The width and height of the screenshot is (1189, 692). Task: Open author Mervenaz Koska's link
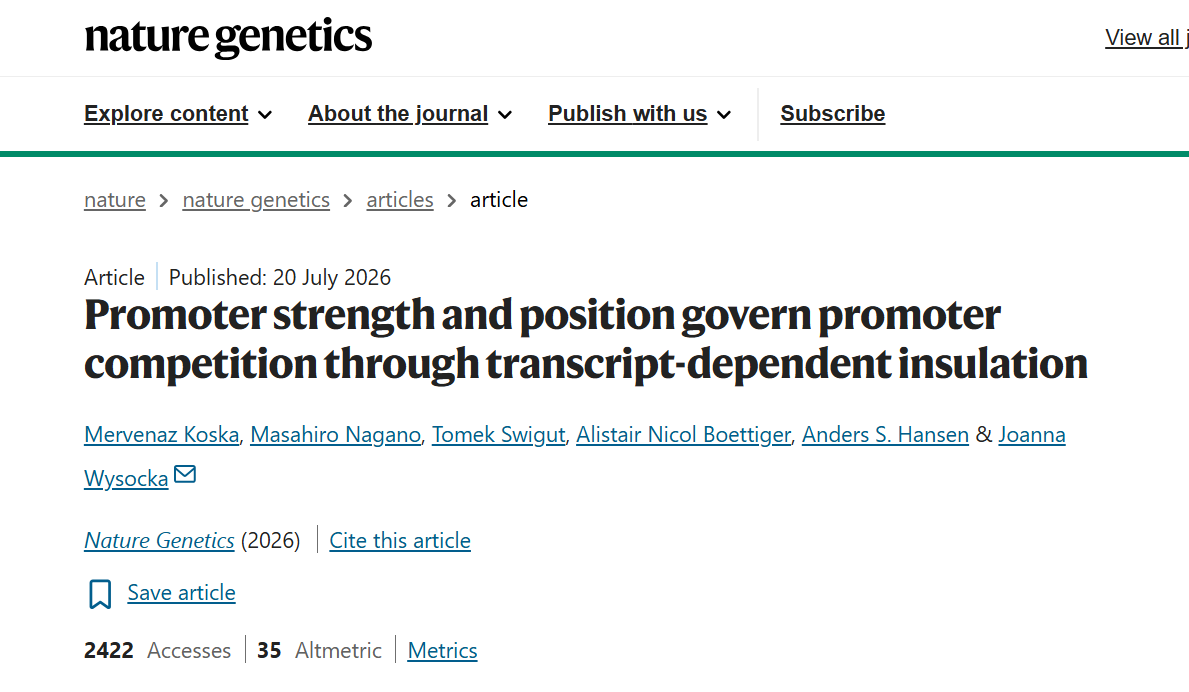(162, 435)
